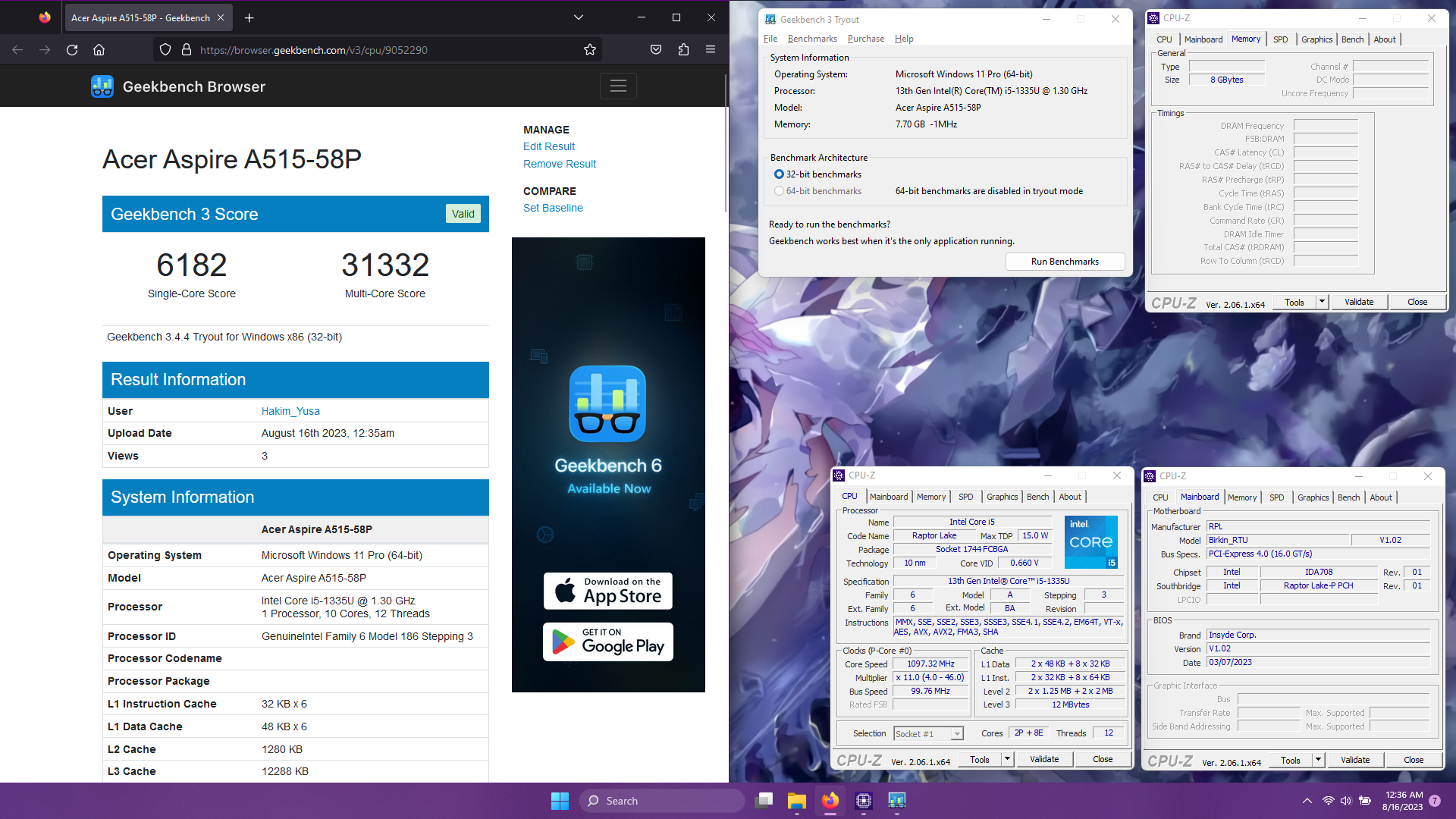Click the CPU-Z taskbar icon

coord(864,801)
